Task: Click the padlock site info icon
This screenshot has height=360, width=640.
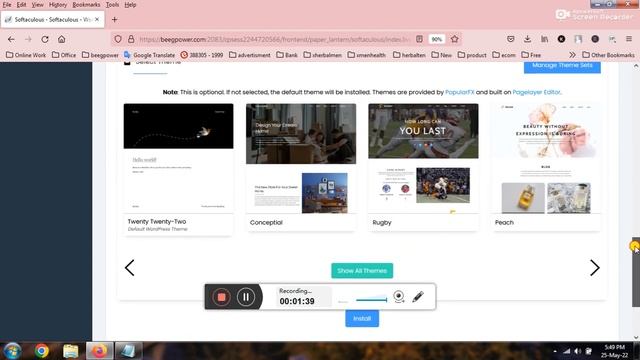Action: (x=131, y=39)
